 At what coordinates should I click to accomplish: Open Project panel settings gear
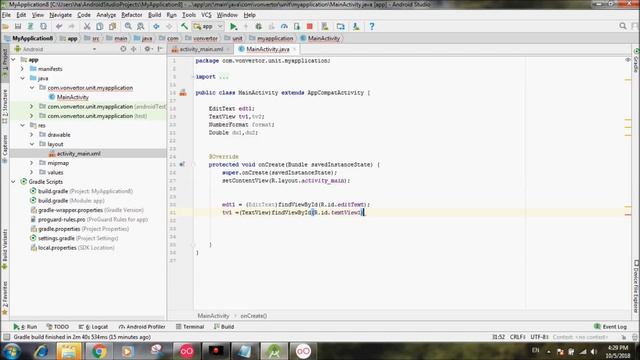click(x=147, y=49)
